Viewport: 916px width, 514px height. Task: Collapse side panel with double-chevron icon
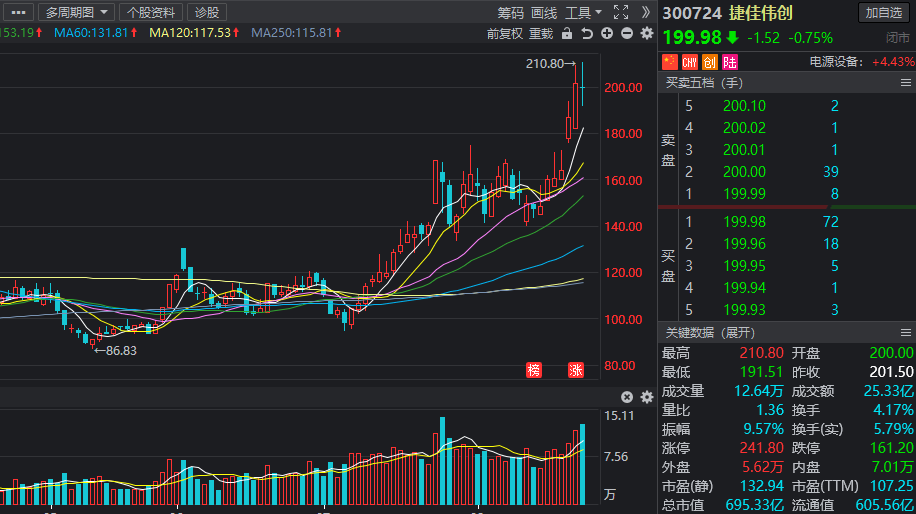[x=645, y=12]
